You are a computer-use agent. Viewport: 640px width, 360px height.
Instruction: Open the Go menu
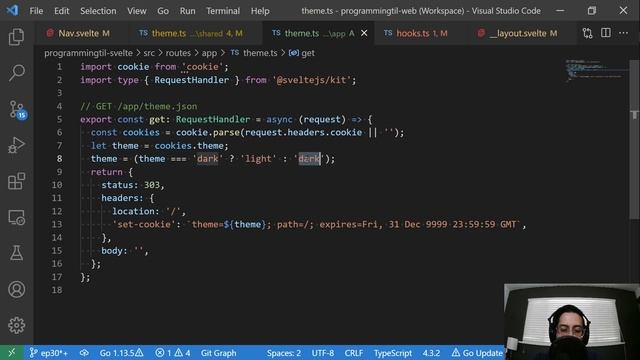163,11
